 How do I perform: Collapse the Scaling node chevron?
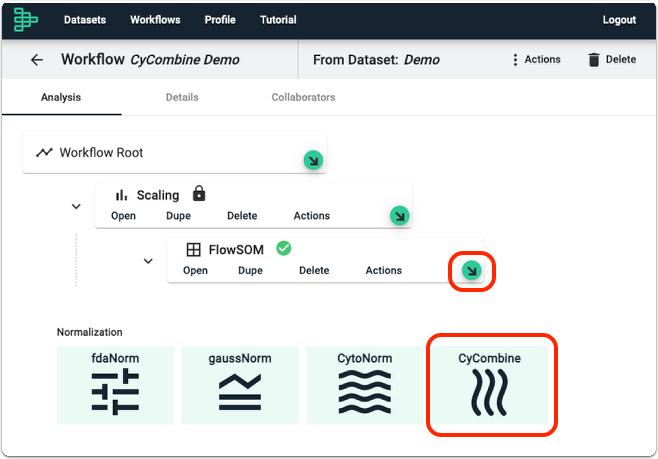point(76,206)
